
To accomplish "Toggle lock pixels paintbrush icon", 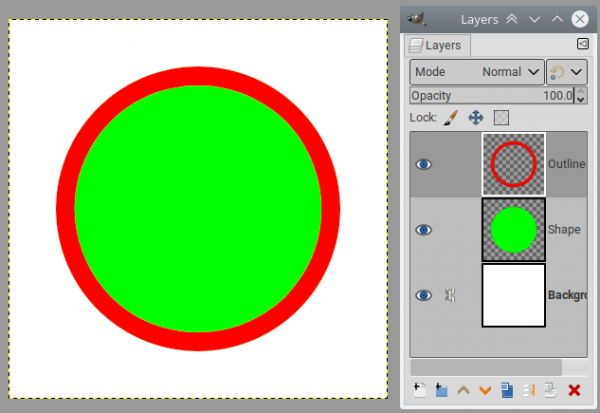I will (x=451, y=118).
